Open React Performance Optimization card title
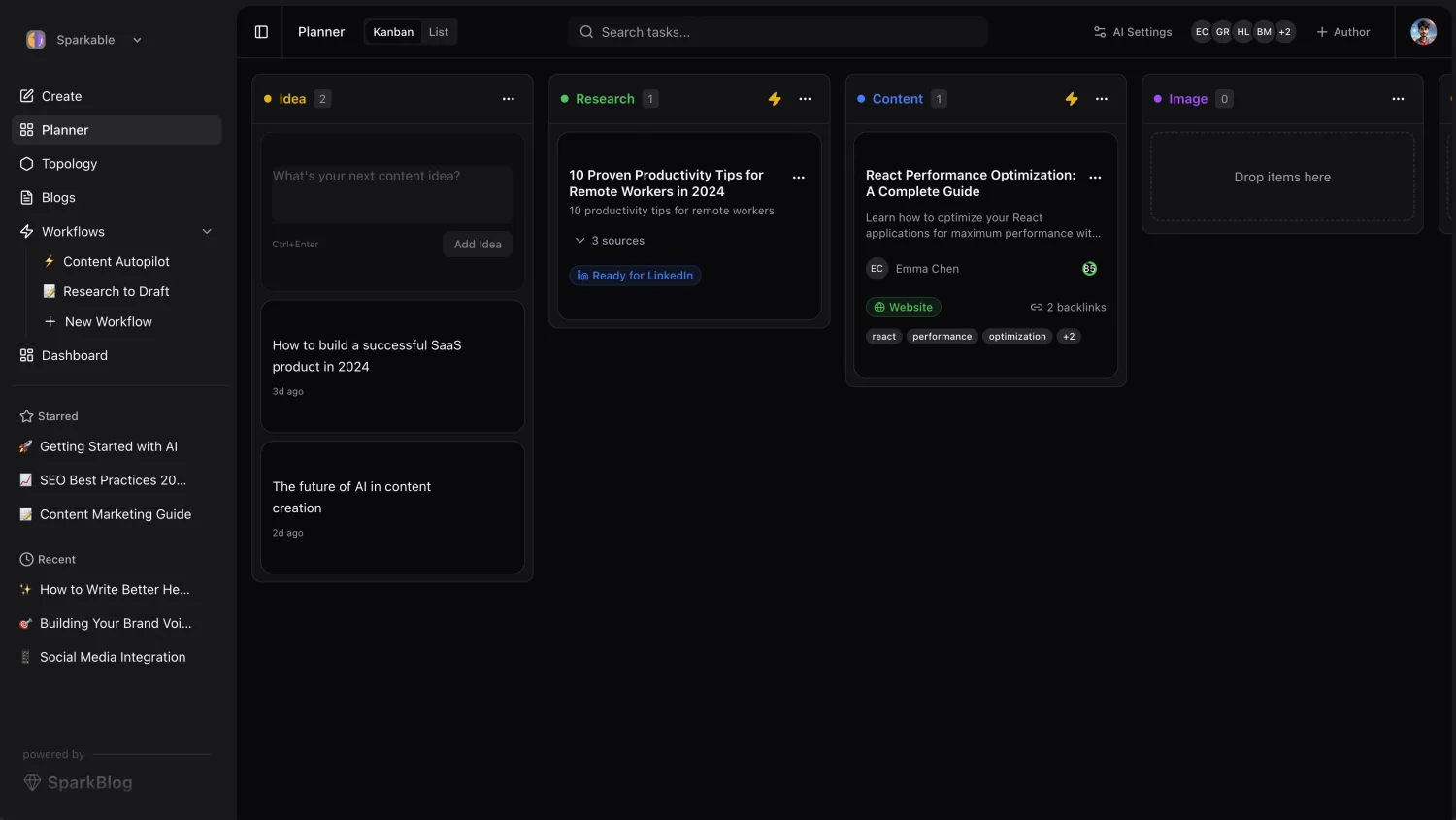Viewport: 1456px width, 820px height. (971, 183)
